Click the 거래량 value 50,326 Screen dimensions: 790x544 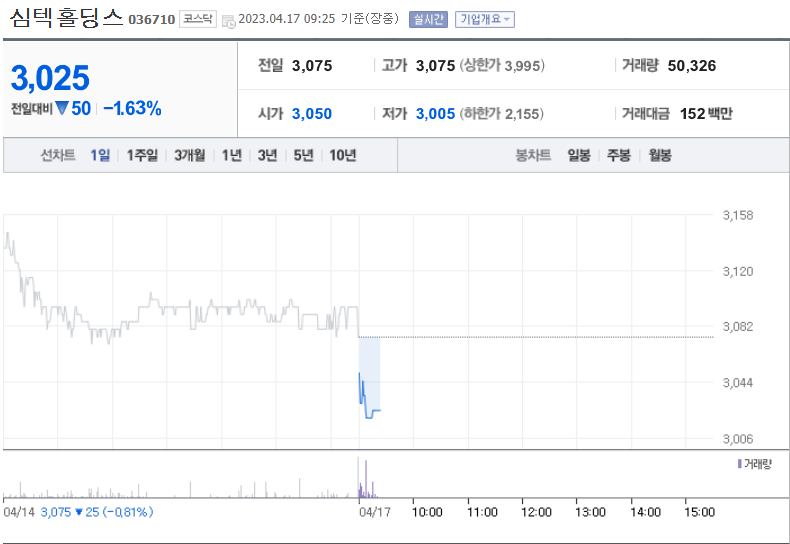point(692,66)
